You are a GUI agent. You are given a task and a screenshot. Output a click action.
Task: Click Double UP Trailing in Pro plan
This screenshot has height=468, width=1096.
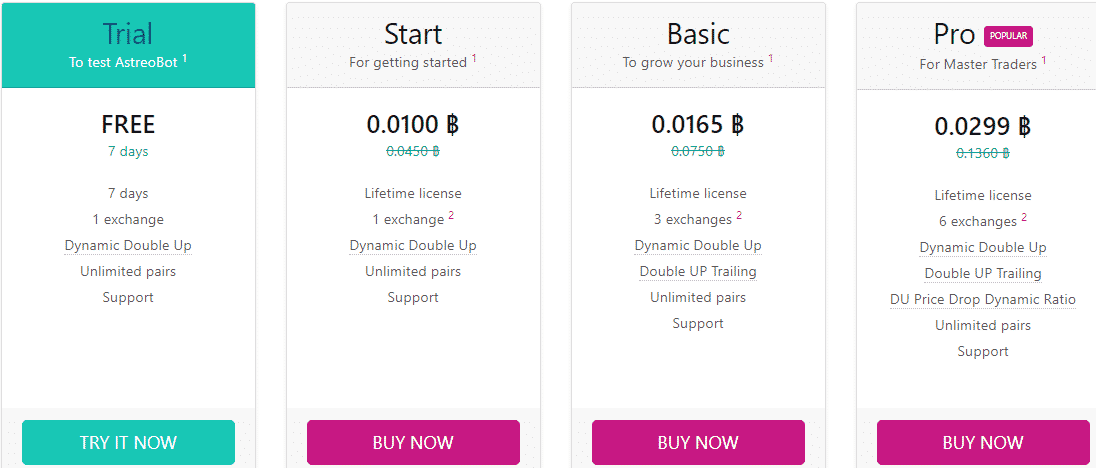(x=983, y=274)
